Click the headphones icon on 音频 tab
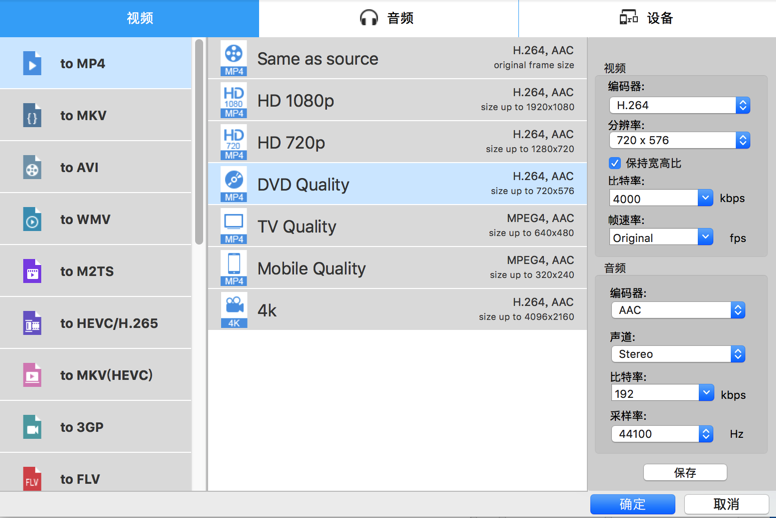This screenshot has width=776, height=518. tap(369, 18)
